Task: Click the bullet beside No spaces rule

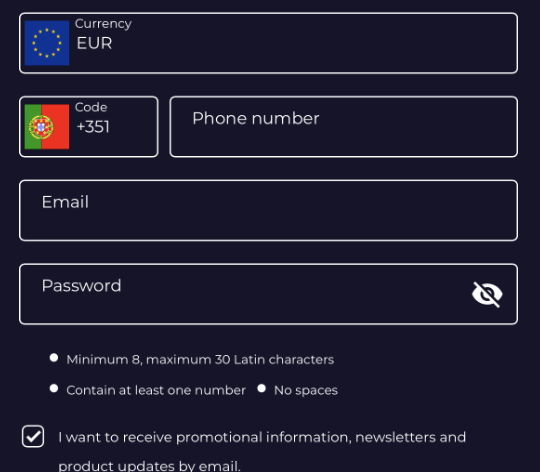Action: click(261, 388)
